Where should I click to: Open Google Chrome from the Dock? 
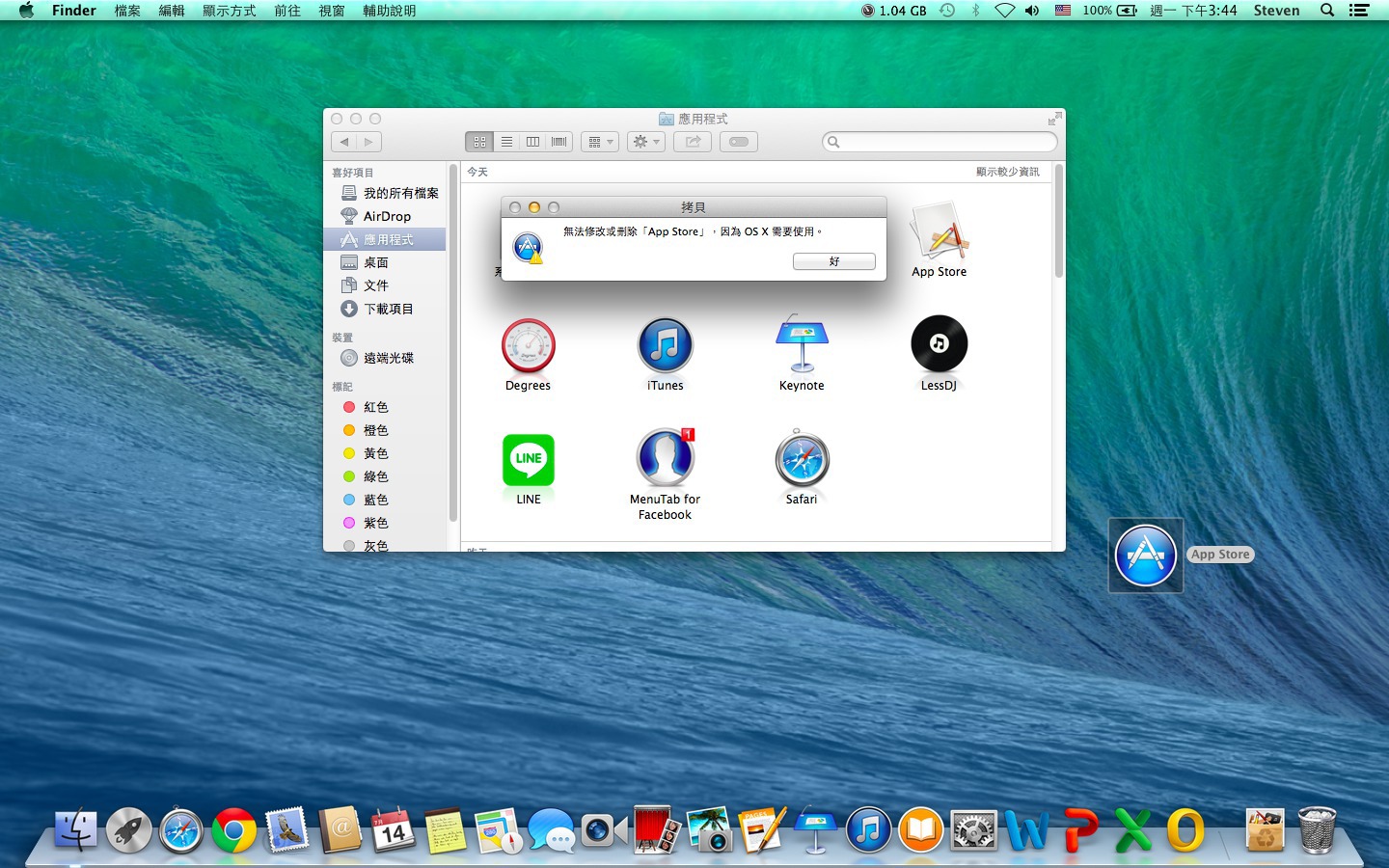coord(233,830)
